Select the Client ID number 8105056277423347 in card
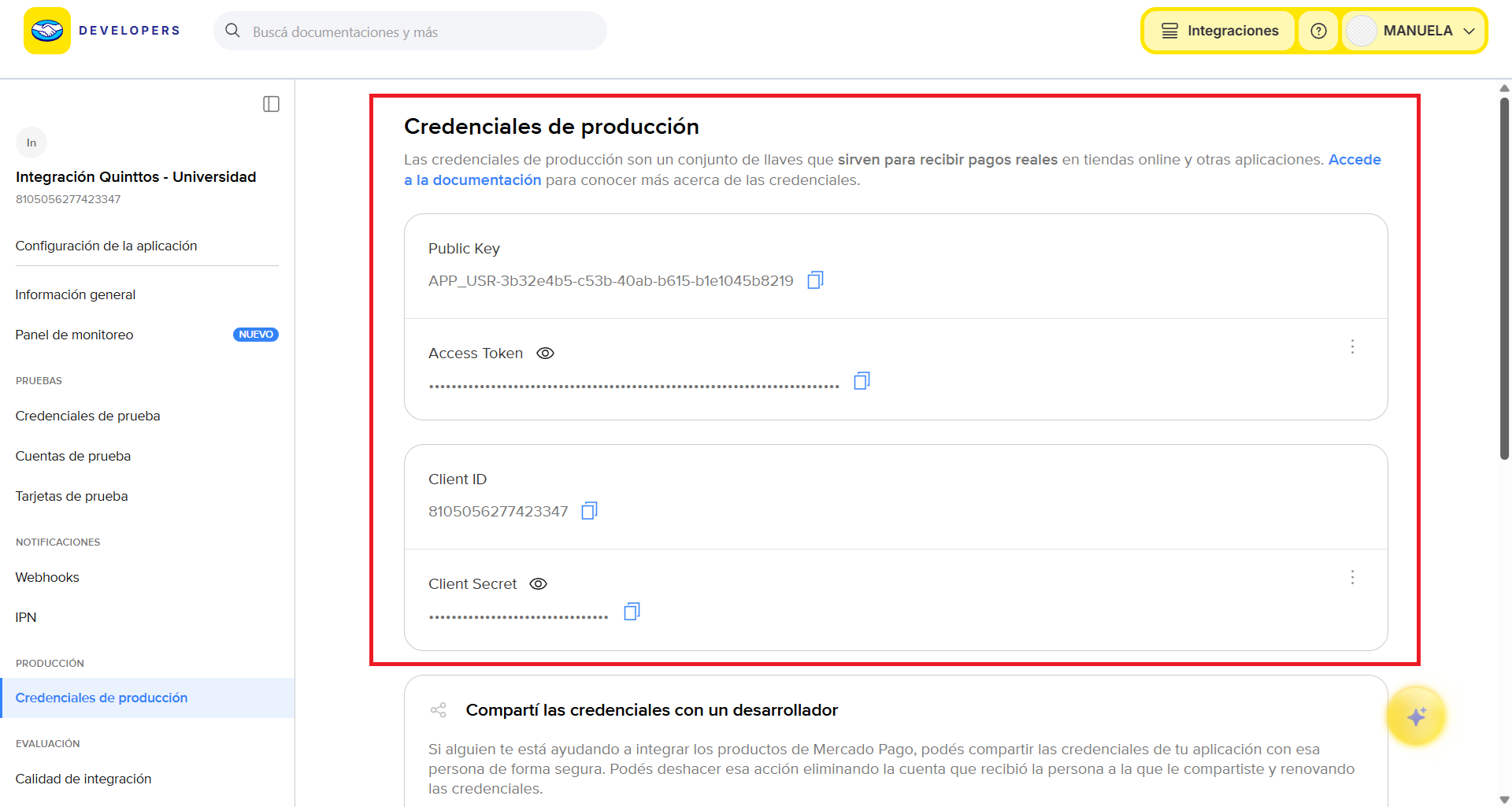The image size is (1512, 807). (x=498, y=512)
